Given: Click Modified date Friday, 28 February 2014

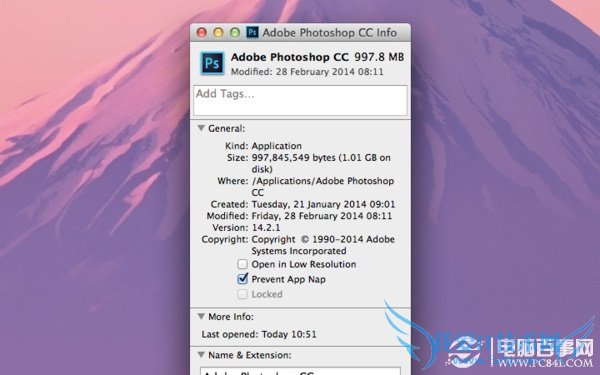Looking at the screenshot, I should pos(322,216).
